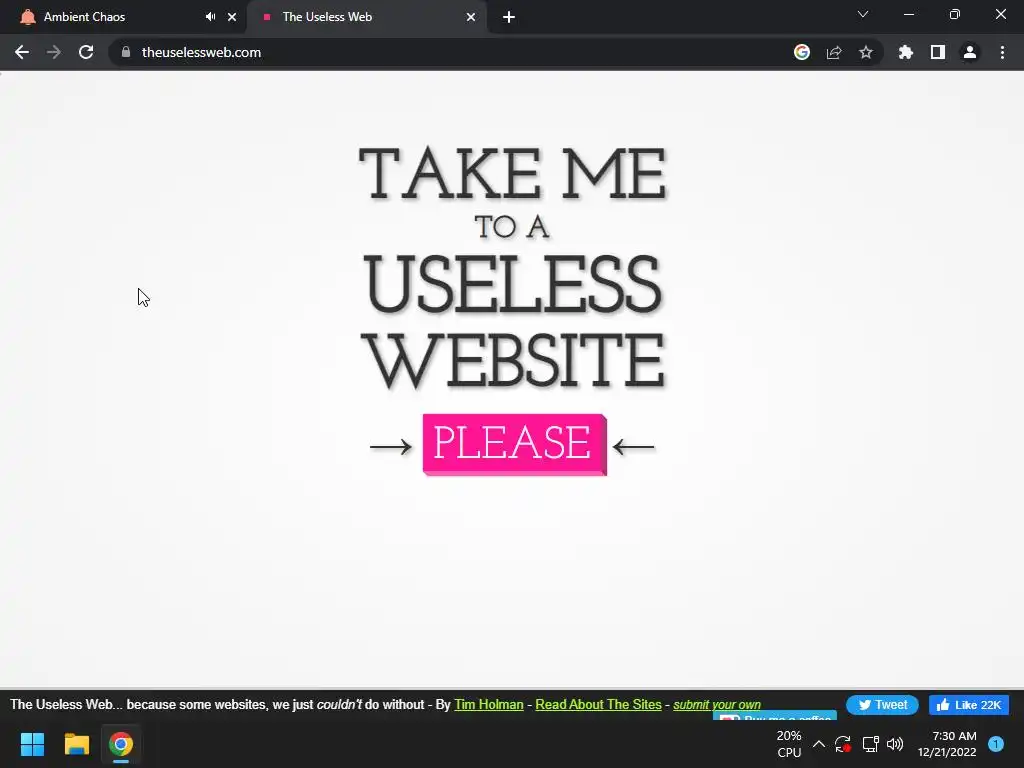Open File Explorer from the taskbar
The height and width of the screenshot is (768, 1024).
(76, 744)
